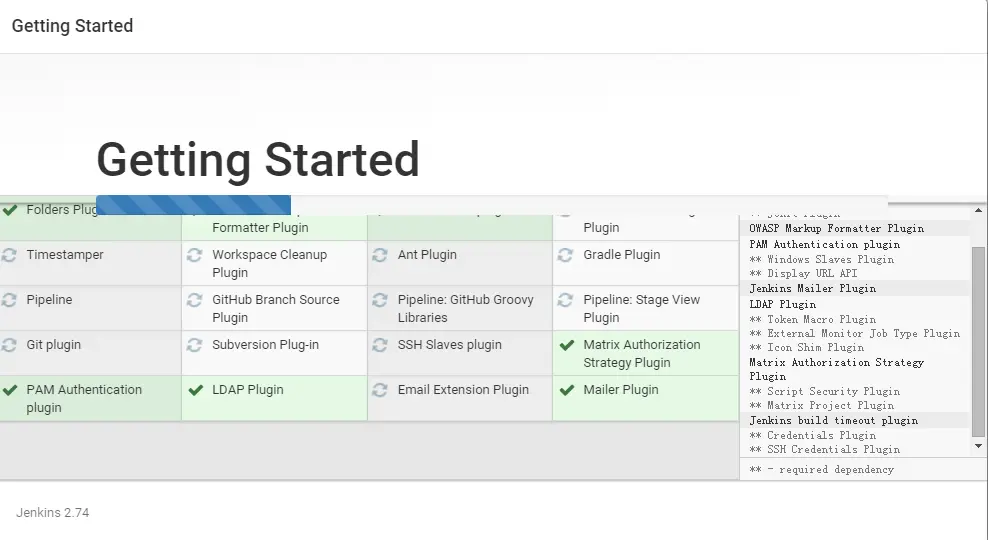
Task: Click OWASP Markup Formatter Plugin log entry
Action: click(x=836, y=229)
